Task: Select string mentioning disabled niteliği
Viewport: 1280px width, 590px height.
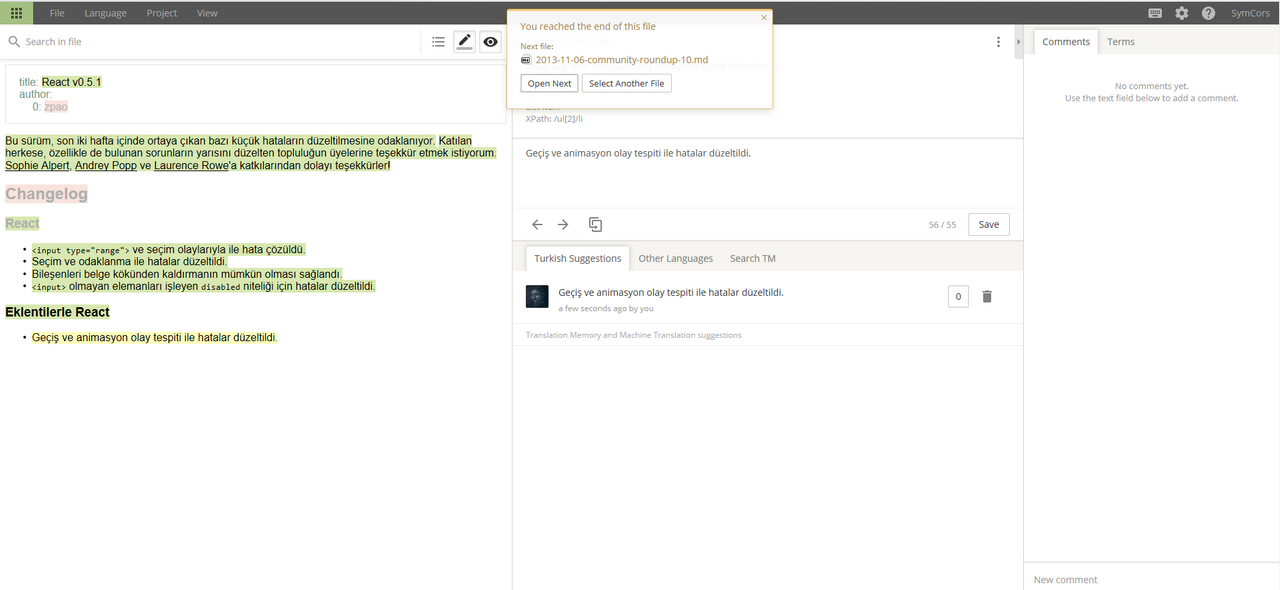Action: point(203,286)
